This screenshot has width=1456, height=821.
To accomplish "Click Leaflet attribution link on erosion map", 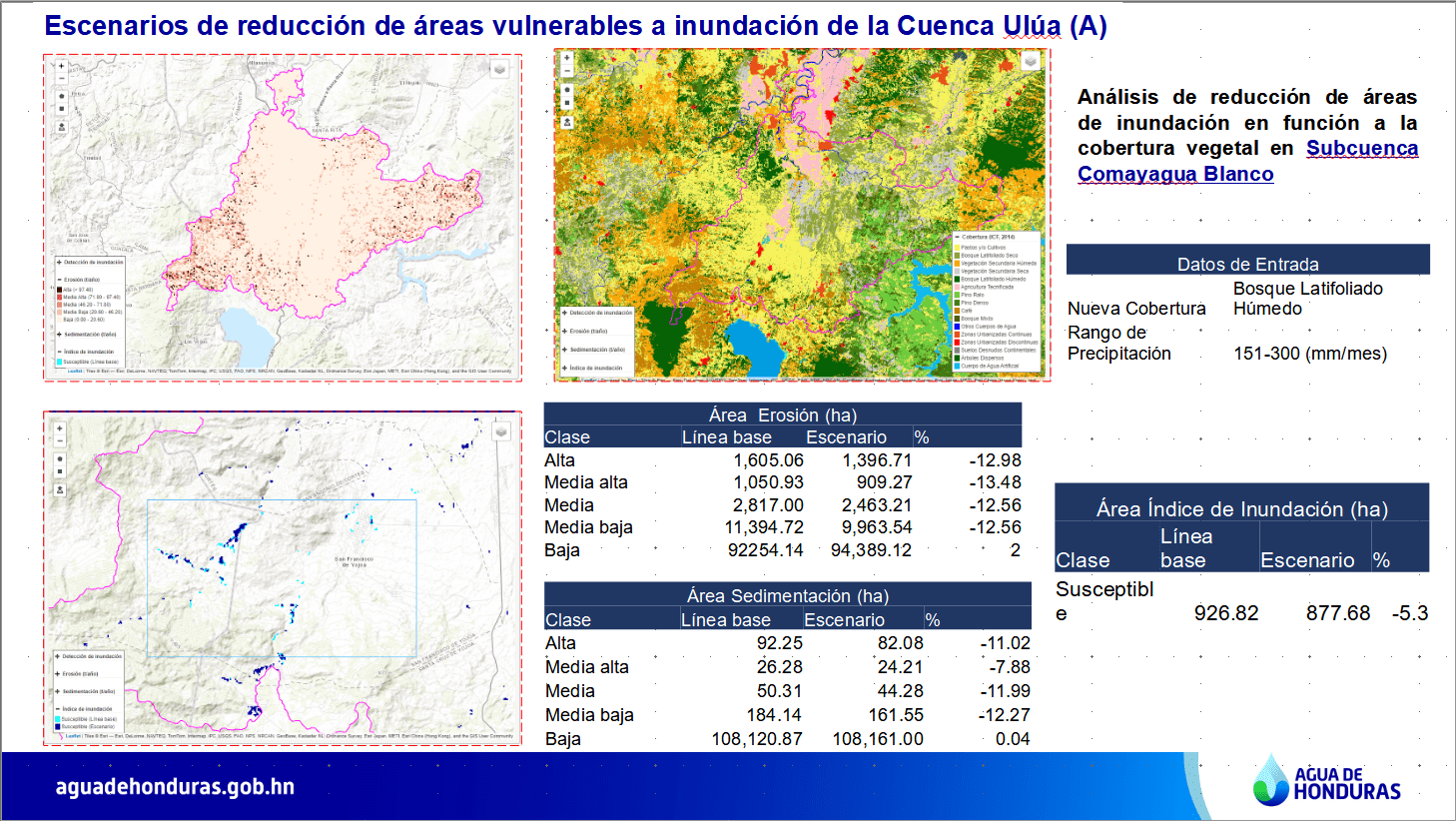I will click(75, 371).
